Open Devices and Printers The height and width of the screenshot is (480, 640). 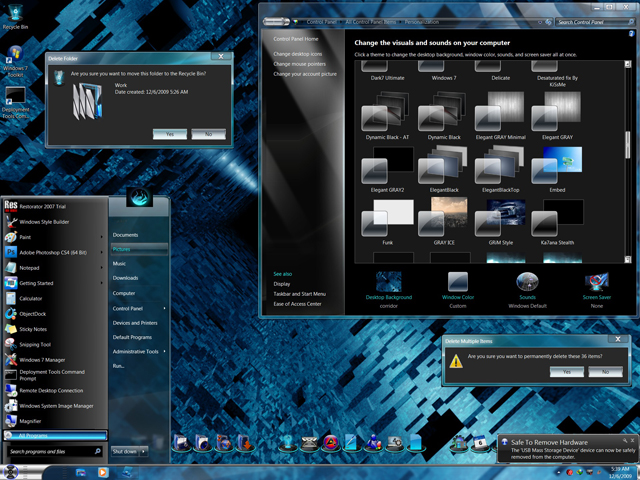point(139,322)
